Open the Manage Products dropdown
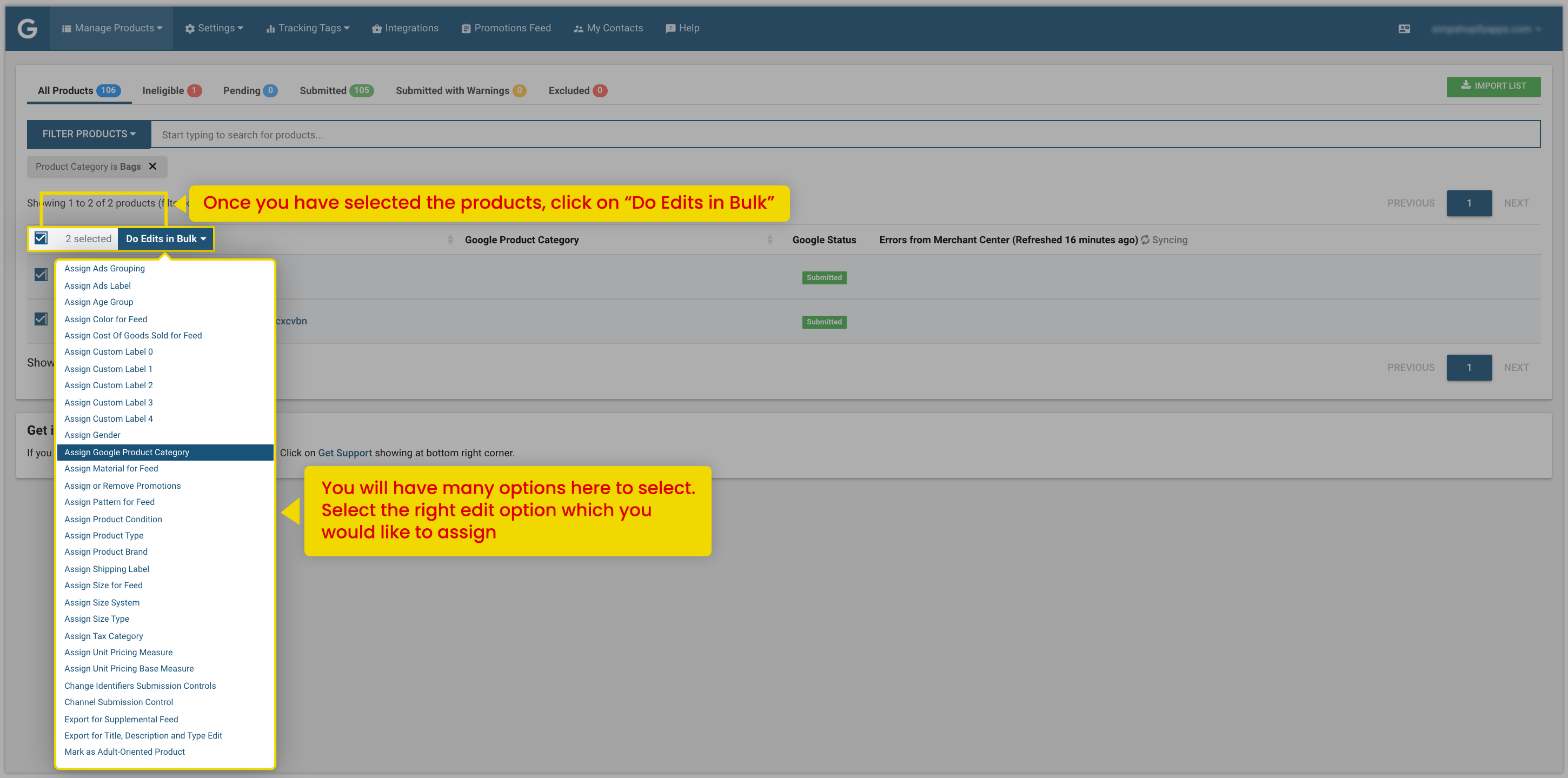The height and width of the screenshot is (778, 1568). pos(112,28)
